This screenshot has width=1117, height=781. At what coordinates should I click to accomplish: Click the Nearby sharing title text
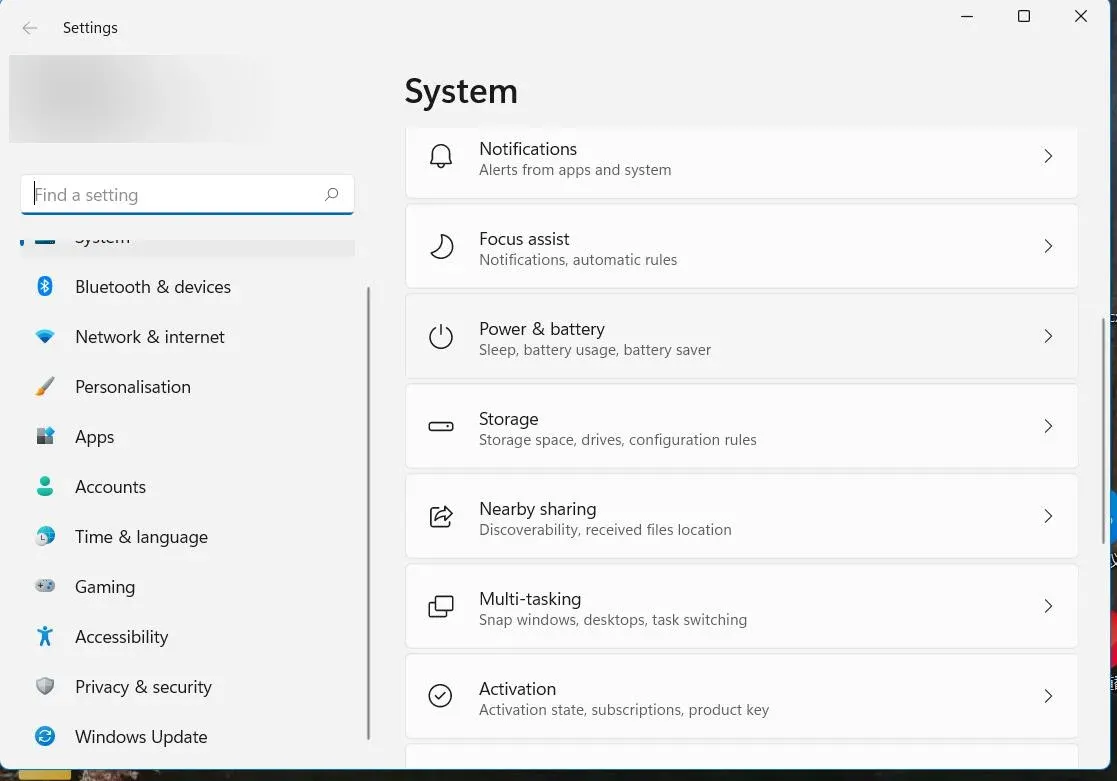pyautogui.click(x=538, y=509)
